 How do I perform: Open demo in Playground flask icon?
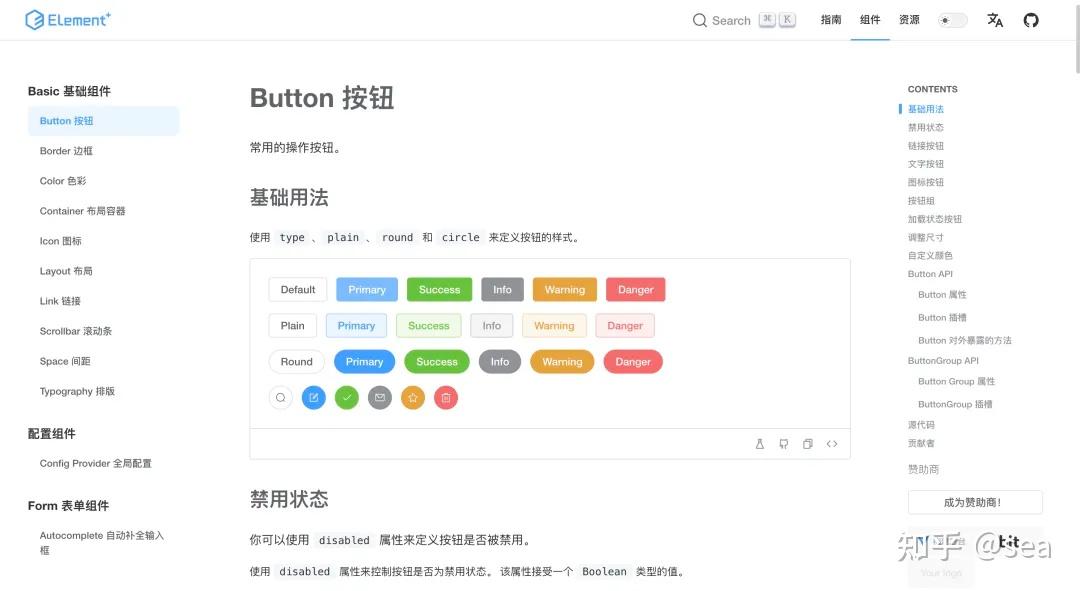pos(760,444)
